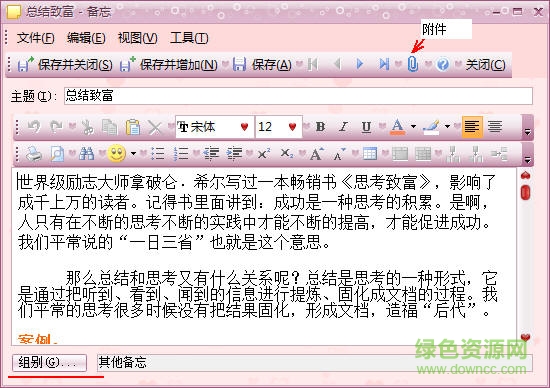This screenshot has height=388, width=550.
Task: Click the red vertical scrollbar thumb
Action: [x=525, y=192]
